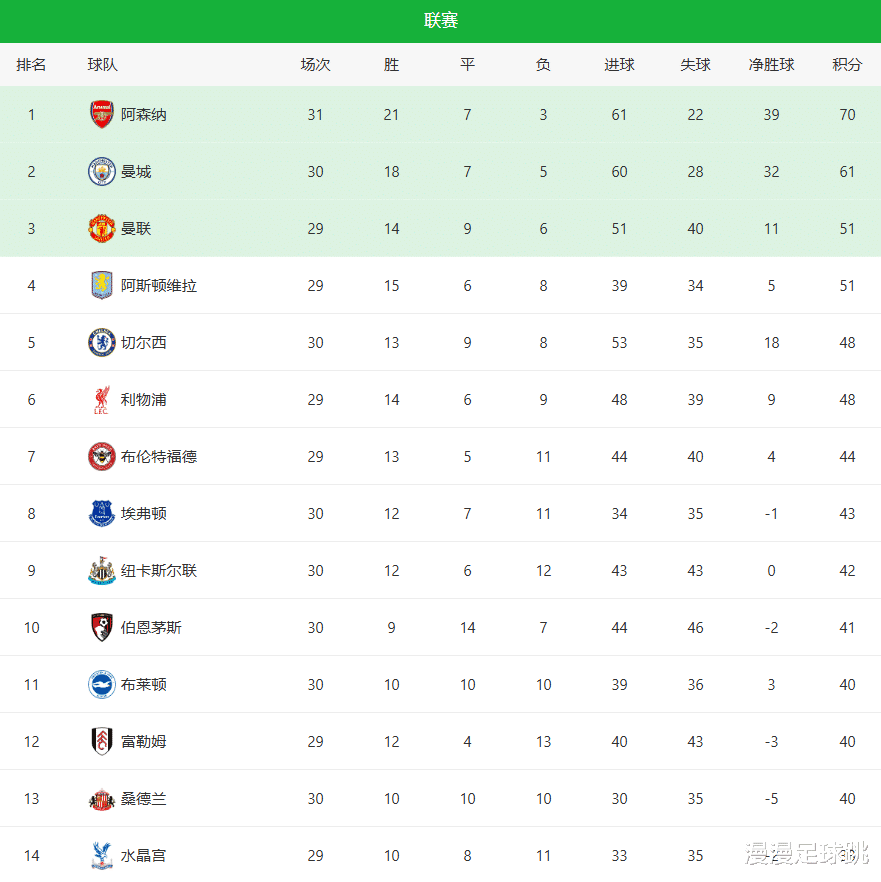Click the Everton club crest icon
881x882 pixels.
[x=102, y=513]
